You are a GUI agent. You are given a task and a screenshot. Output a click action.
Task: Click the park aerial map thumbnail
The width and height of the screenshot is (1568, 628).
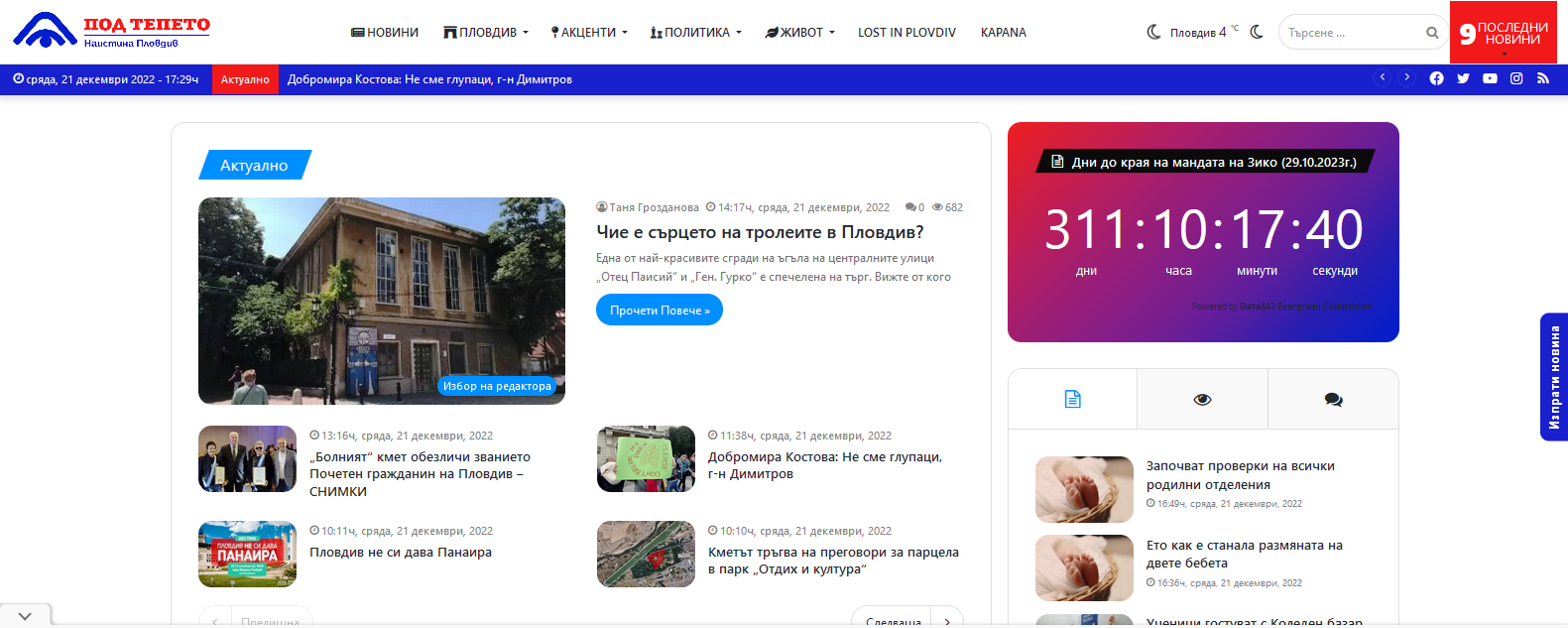click(646, 554)
